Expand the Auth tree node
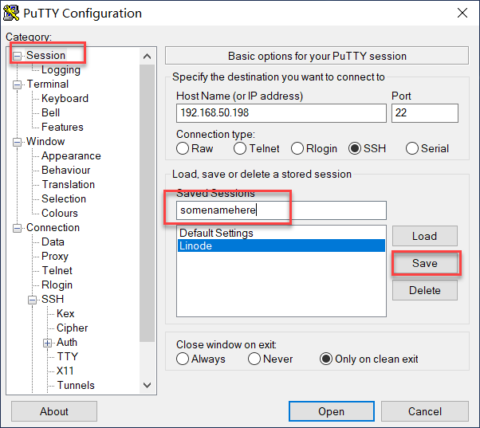The width and height of the screenshot is (480, 428). (x=47, y=343)
